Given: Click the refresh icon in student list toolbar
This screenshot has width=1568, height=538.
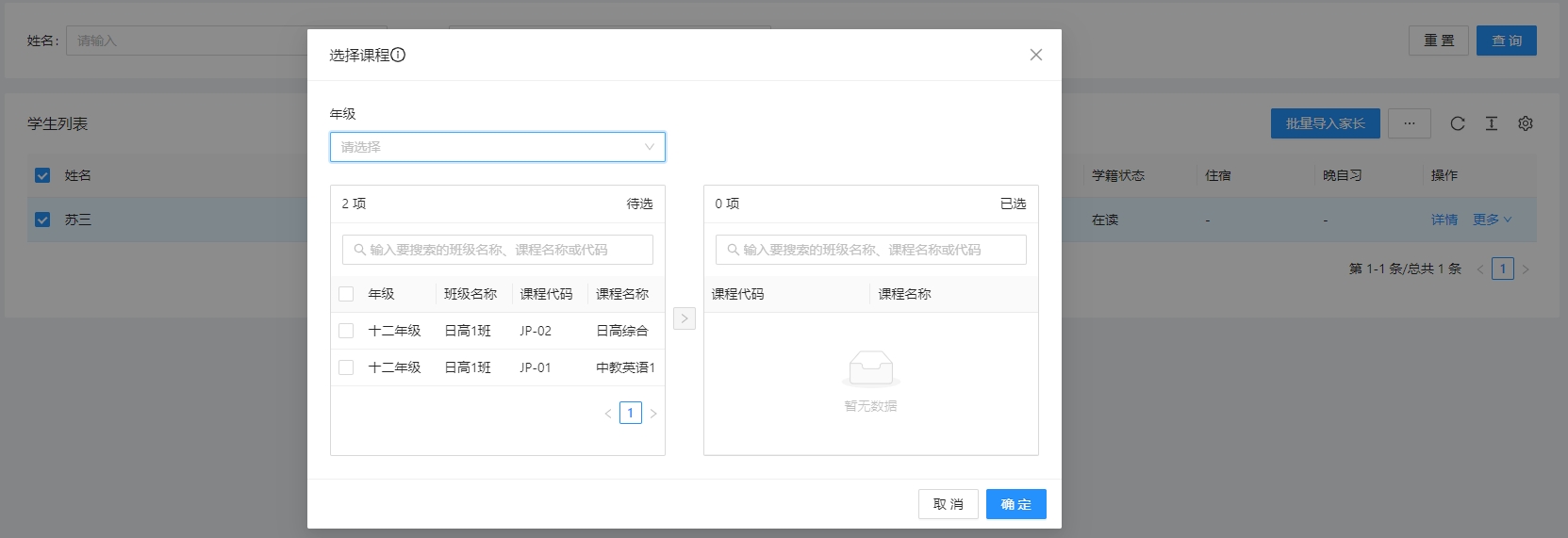Looking at the screenshot, I should [x=1457, y=123].
